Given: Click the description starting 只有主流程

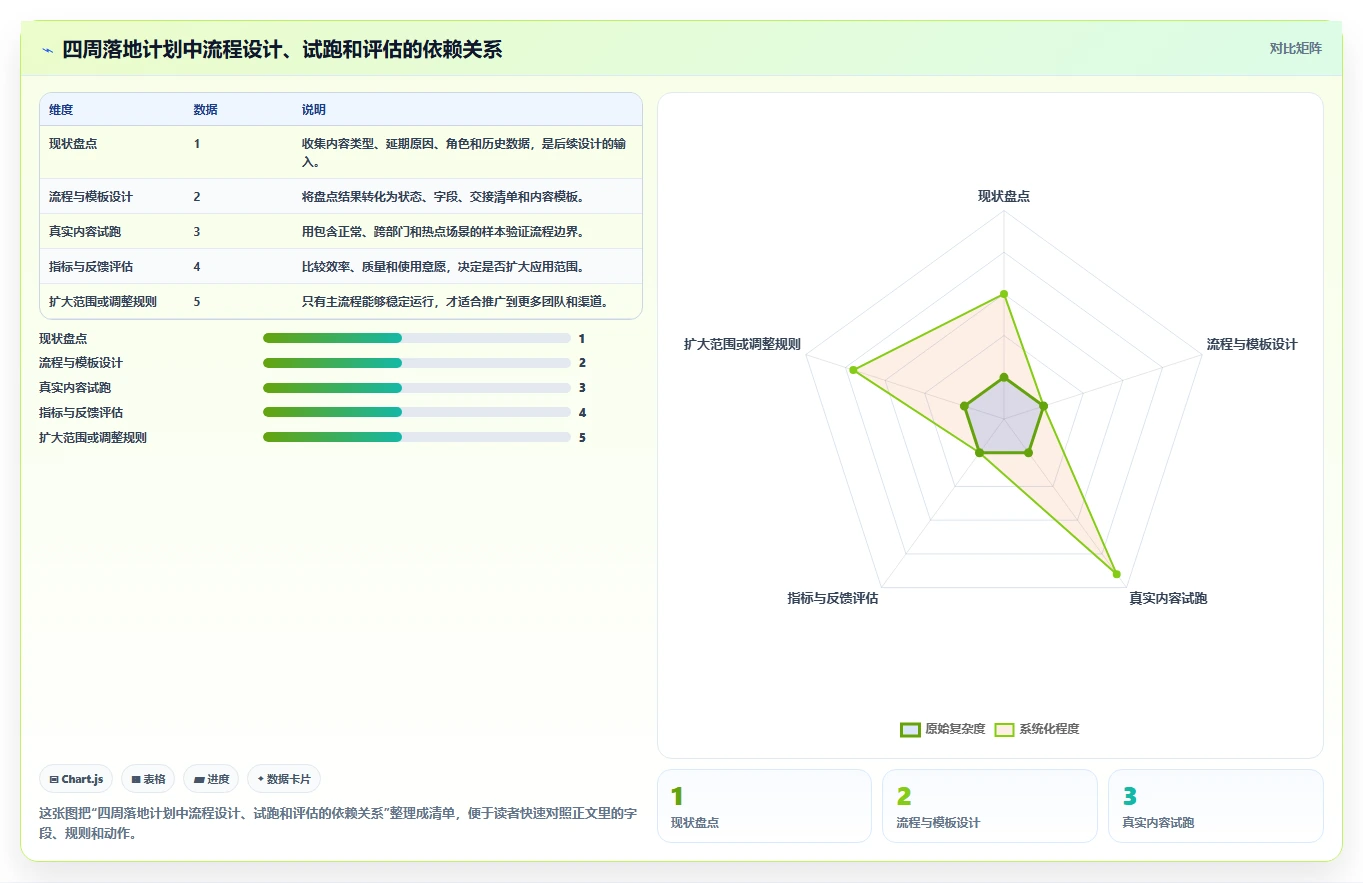Looking at the screenshot, I should tap(455, 301).
